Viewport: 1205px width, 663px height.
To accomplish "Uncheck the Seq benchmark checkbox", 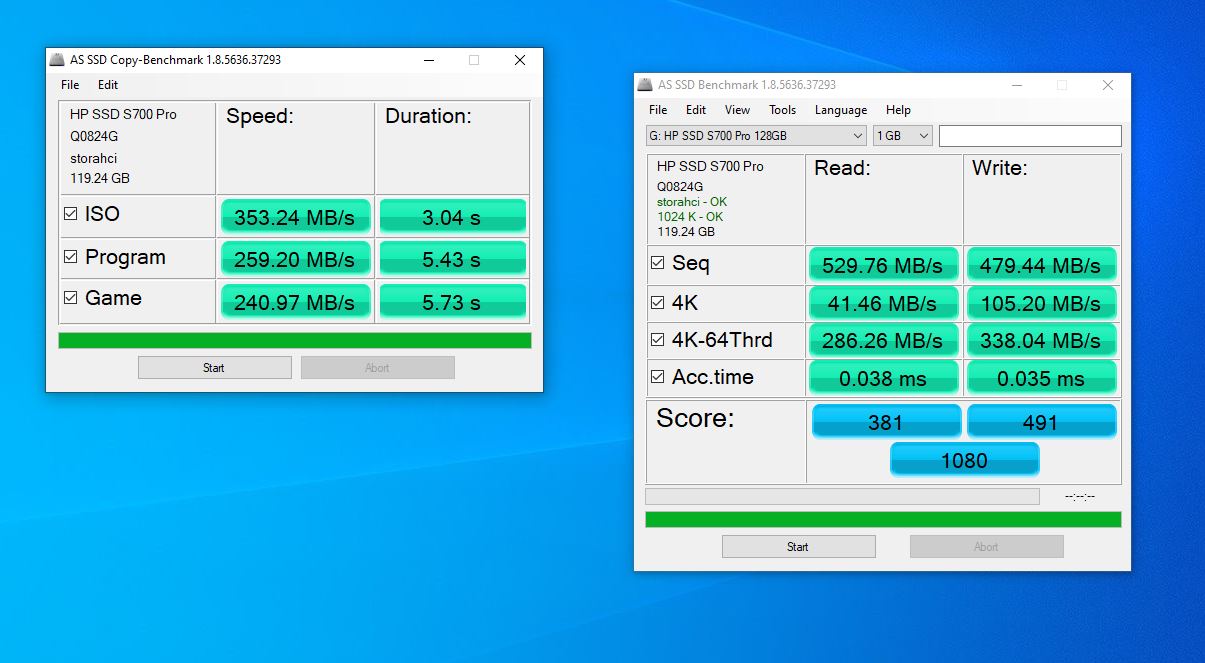I will coord(658,264).
